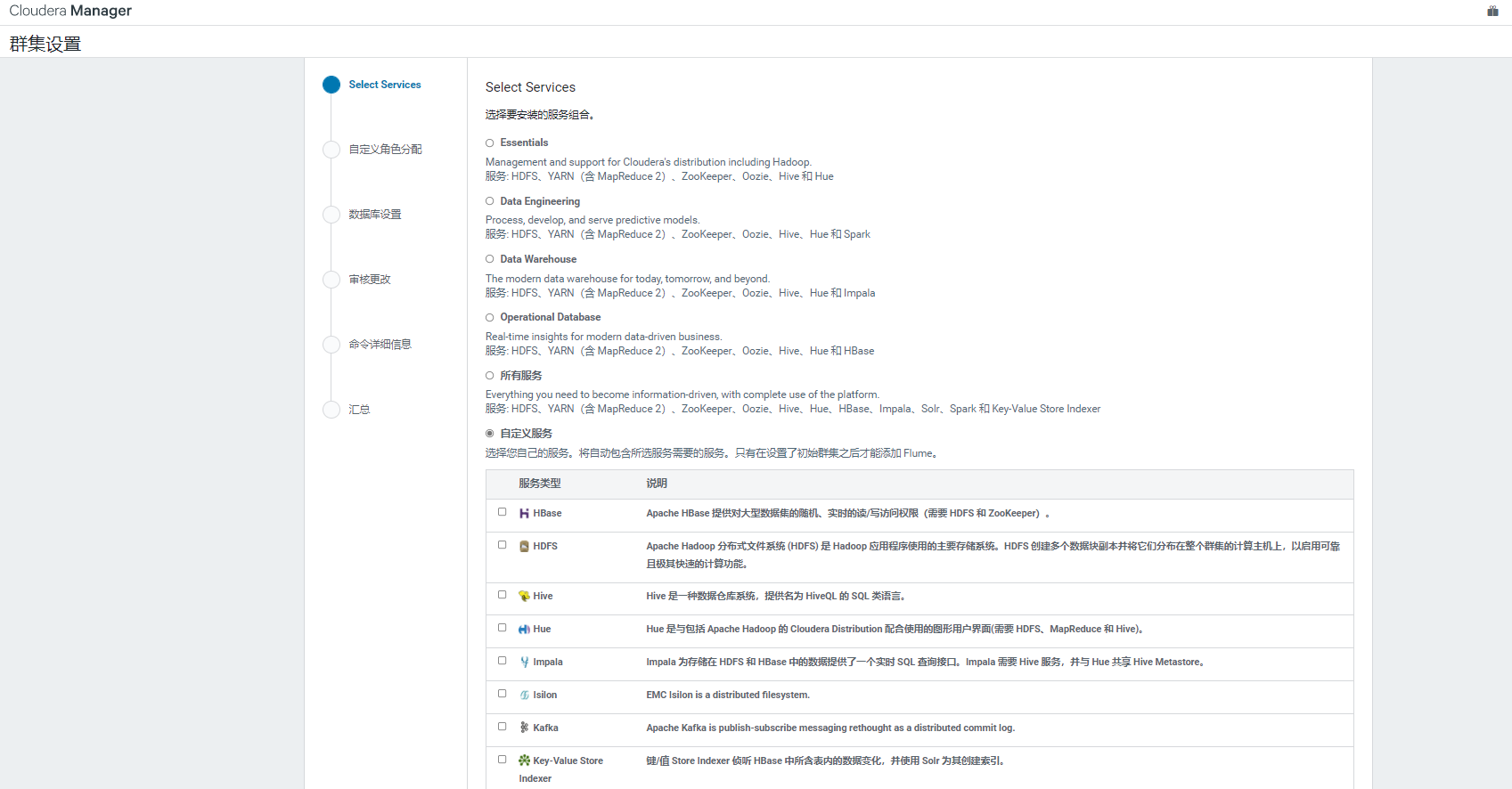Click the Isilon service icon

coord(524,695)
